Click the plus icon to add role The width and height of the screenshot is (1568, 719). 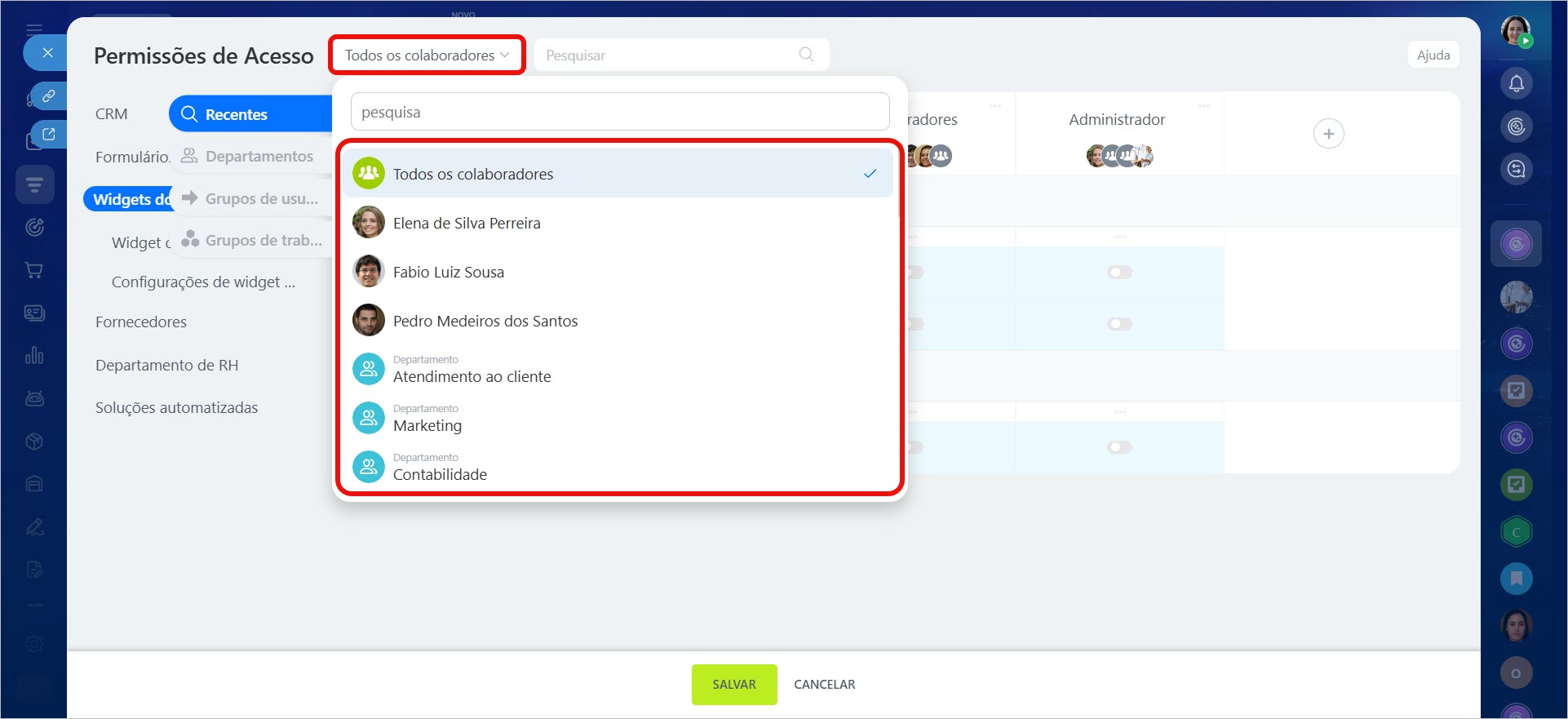1328,134
